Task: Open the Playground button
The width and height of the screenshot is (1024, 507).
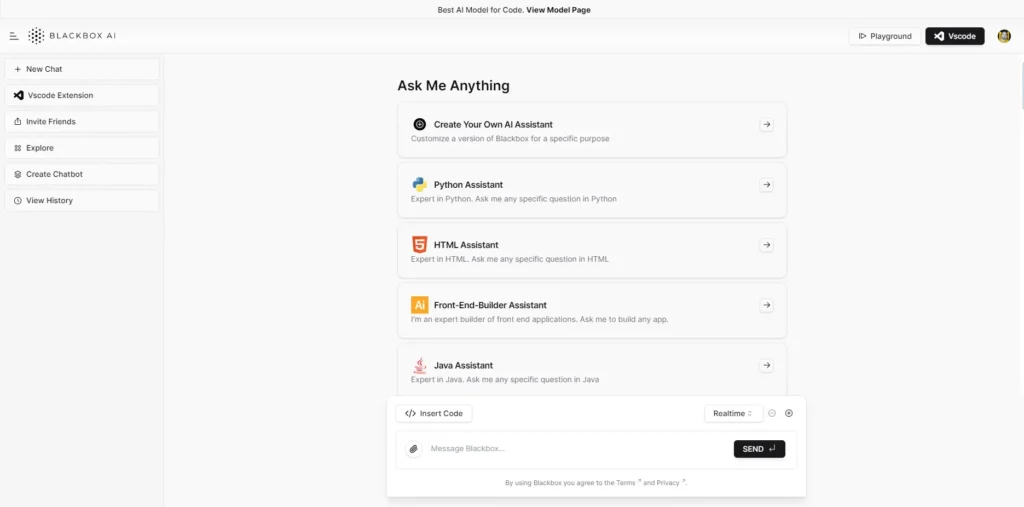Action: [885, 36]
